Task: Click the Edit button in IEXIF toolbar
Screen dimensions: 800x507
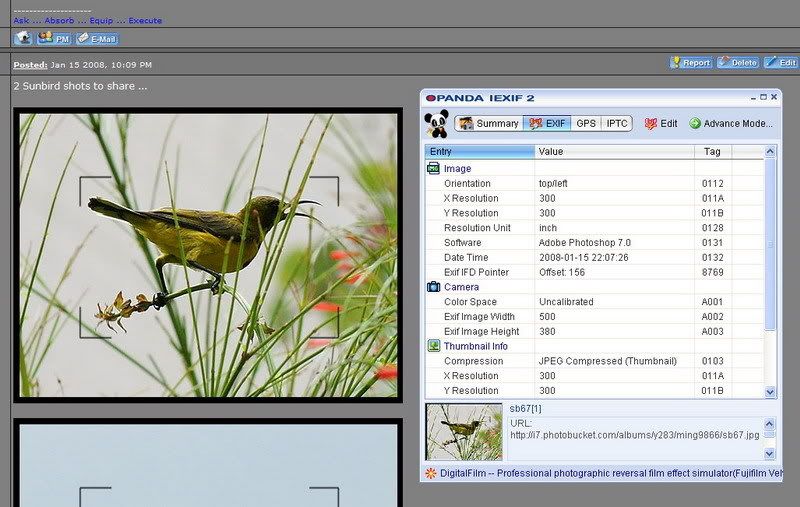Action: [660, 123]
